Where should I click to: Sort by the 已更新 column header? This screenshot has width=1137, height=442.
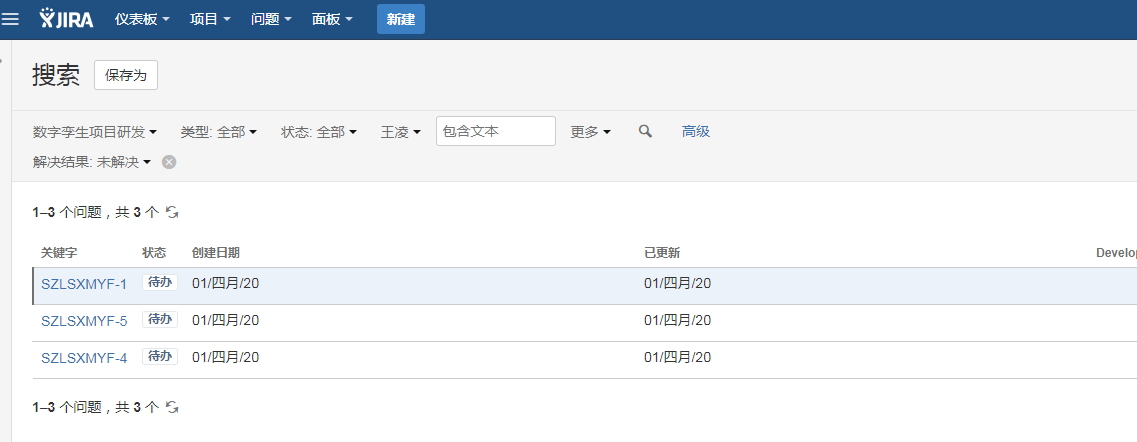tap(662, 253)
